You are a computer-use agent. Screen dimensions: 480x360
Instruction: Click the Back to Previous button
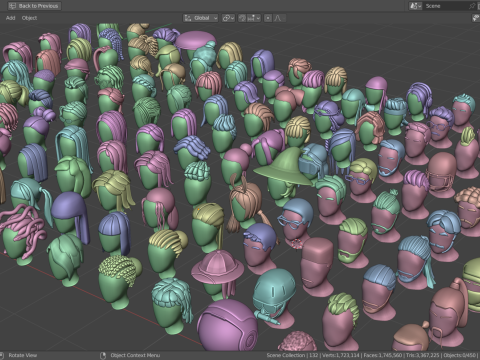pos(34,6)
